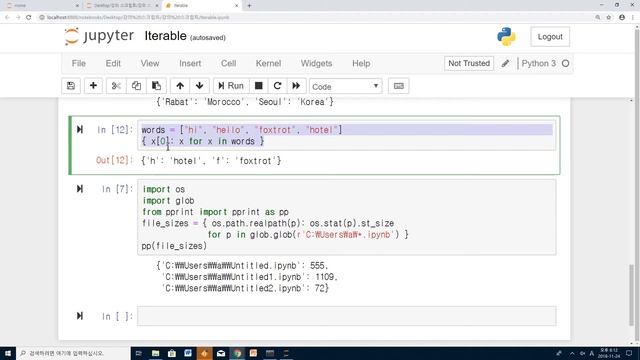The width and height of the screenshot is (640, 360).
Task: Click the browser address bar
Action: 314,18
